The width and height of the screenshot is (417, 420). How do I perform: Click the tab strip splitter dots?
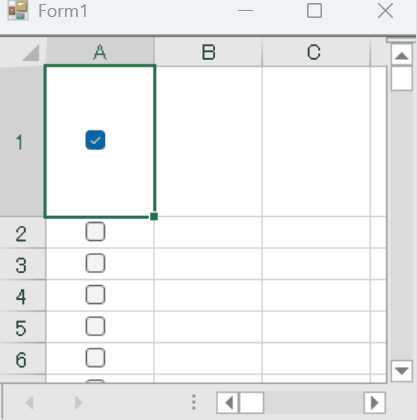point(194,402)
